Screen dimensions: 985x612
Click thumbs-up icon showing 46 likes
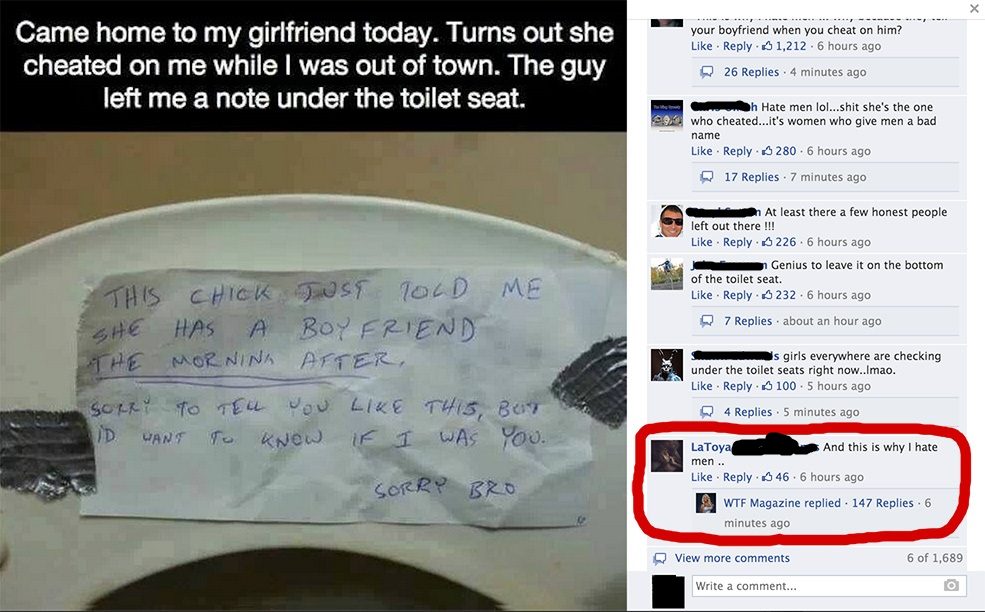tap(767, 477)
